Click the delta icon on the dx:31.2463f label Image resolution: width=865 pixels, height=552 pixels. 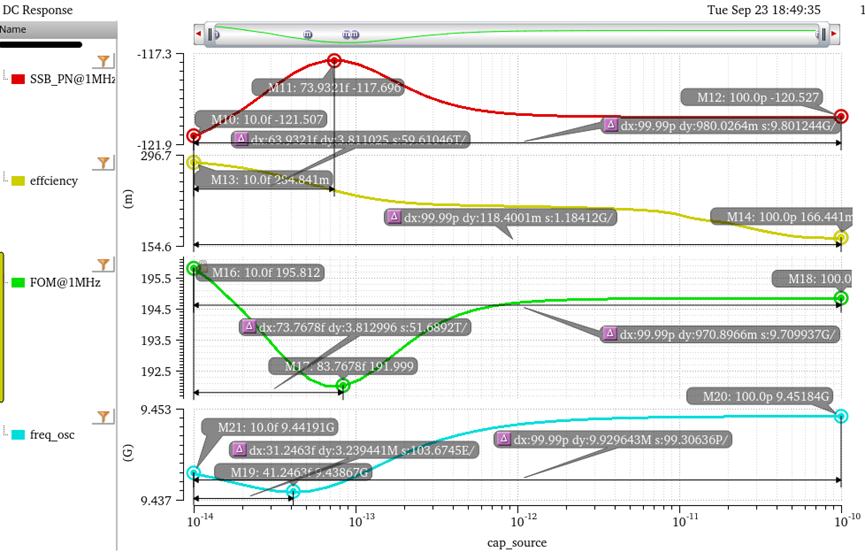pyautogui.click(x=239, y=450)
